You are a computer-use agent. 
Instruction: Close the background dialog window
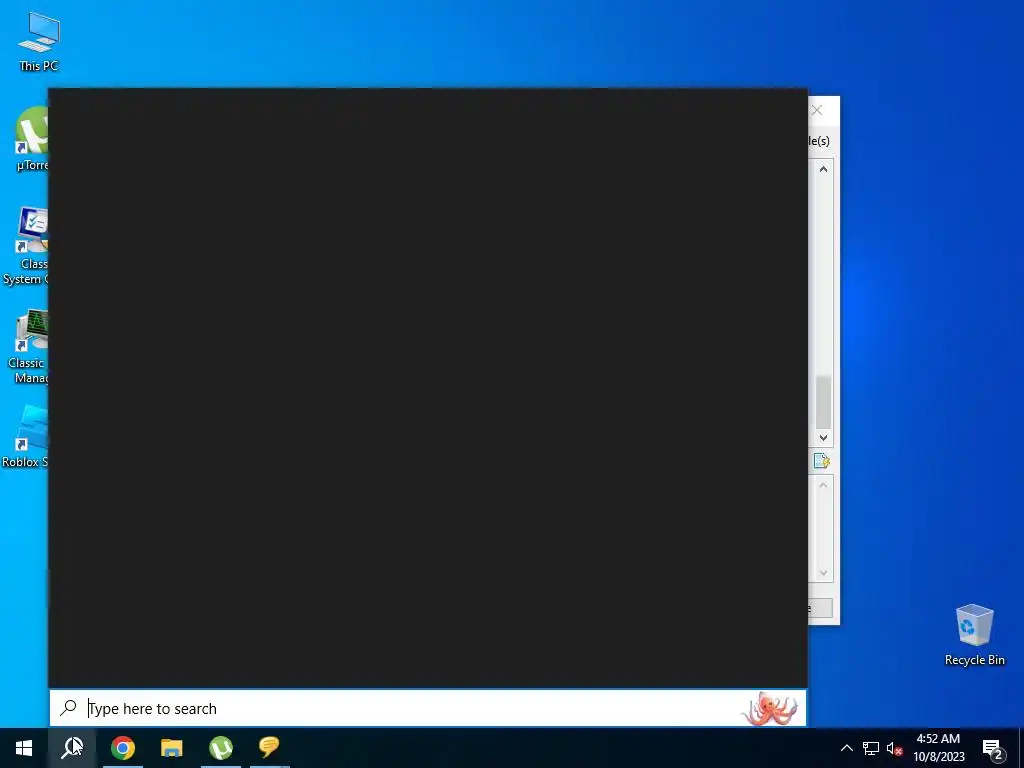point(817,110)
